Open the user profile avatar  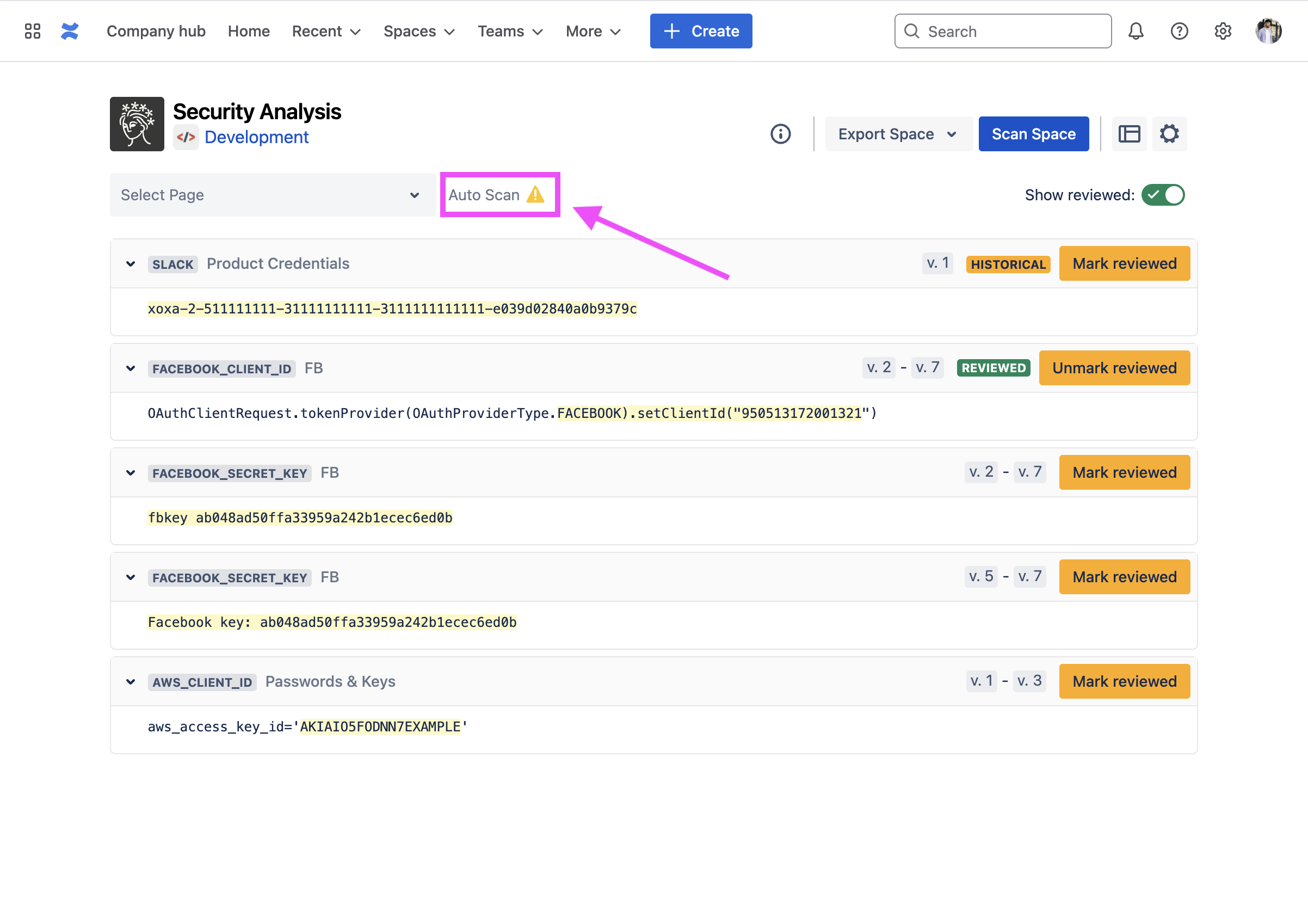pyautogui.click(x=1268, y=31)
